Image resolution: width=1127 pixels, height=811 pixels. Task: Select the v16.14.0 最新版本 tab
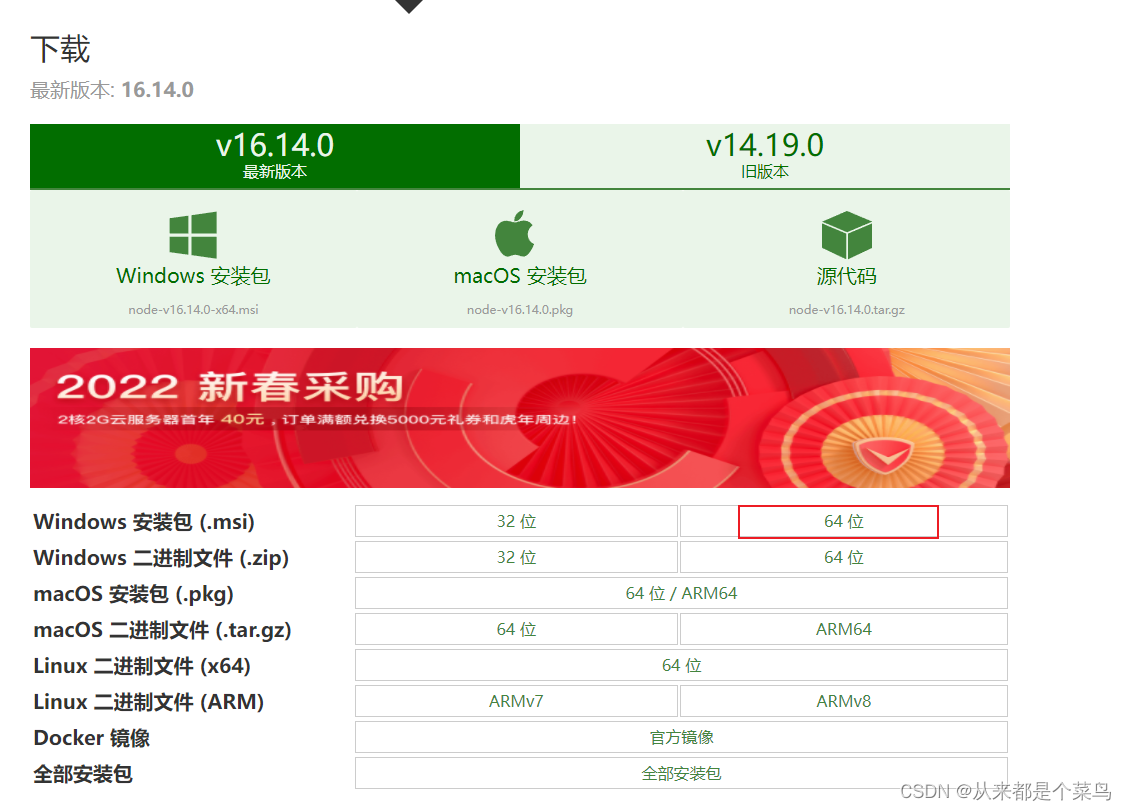(x=274, y=156)
